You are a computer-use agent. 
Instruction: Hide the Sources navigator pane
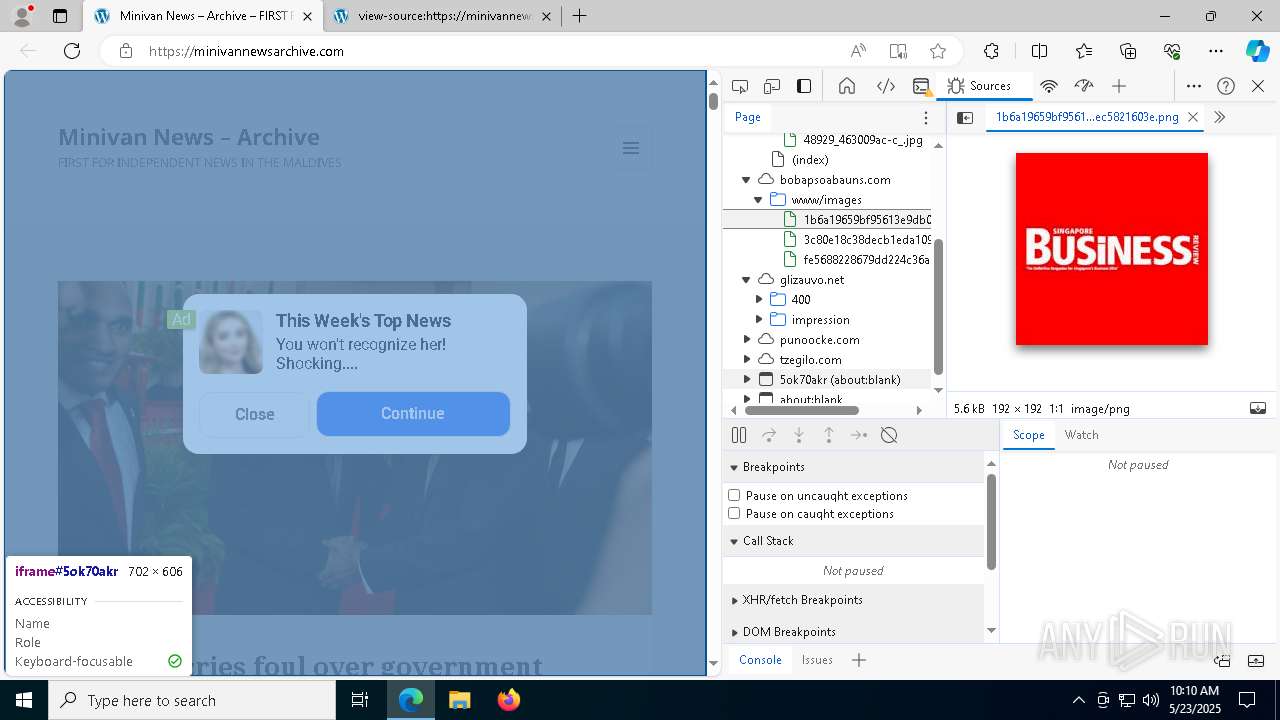pyautogui.click(x=965, y=117)
